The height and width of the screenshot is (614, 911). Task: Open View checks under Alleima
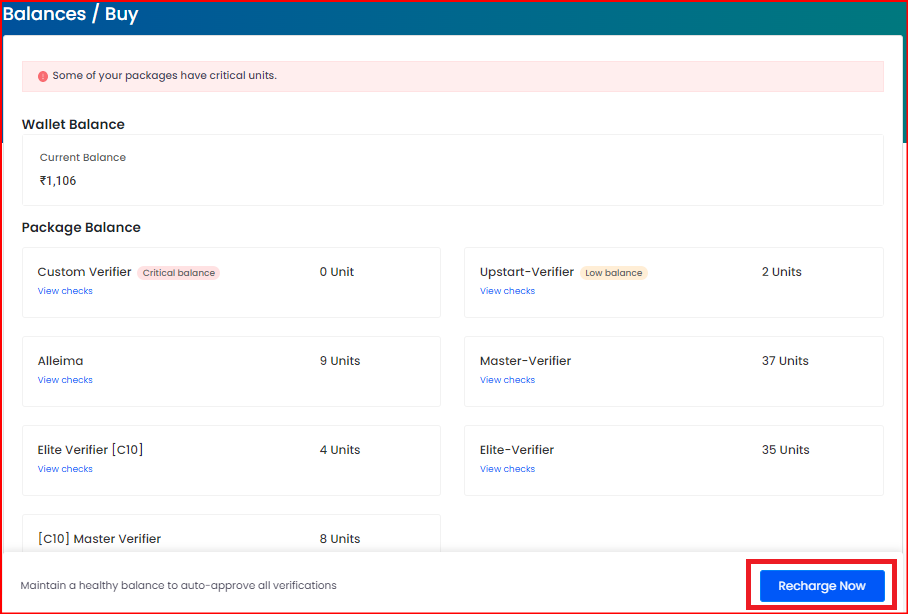[x=65, y=380]
